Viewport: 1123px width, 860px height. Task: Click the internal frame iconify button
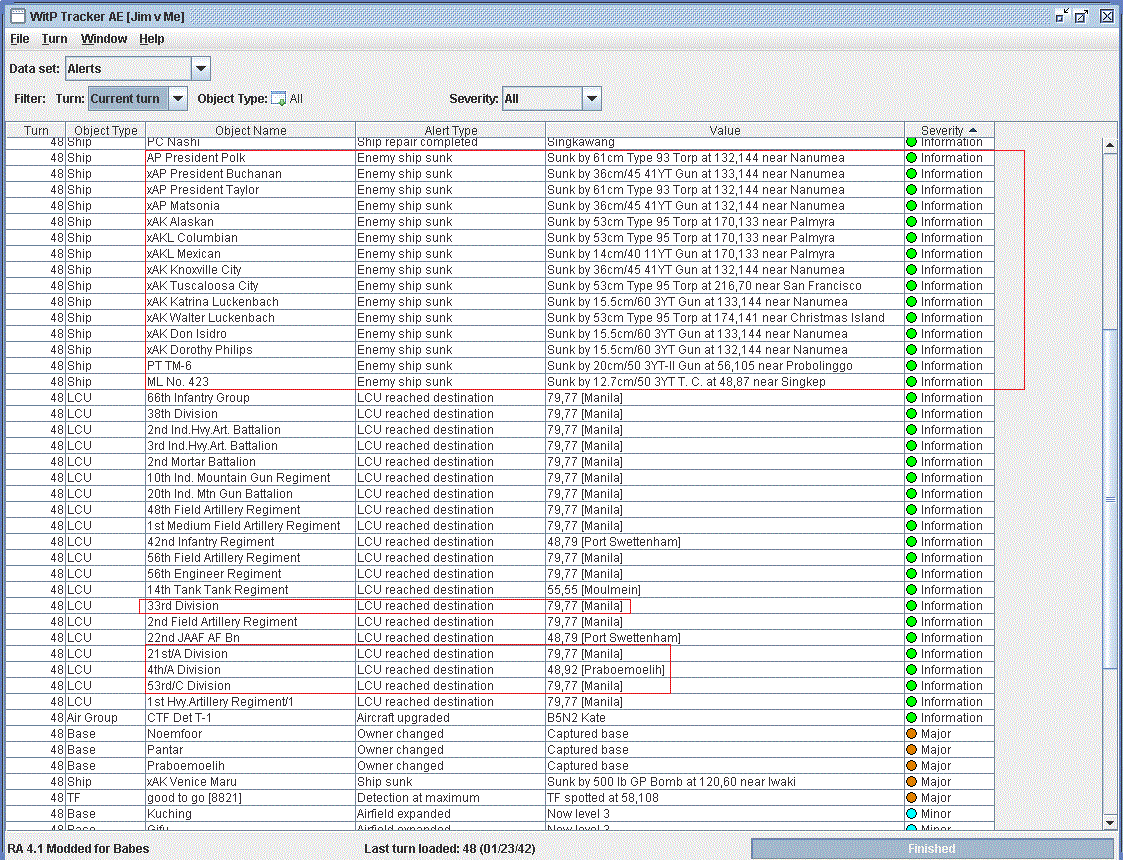coord(1062,16)
